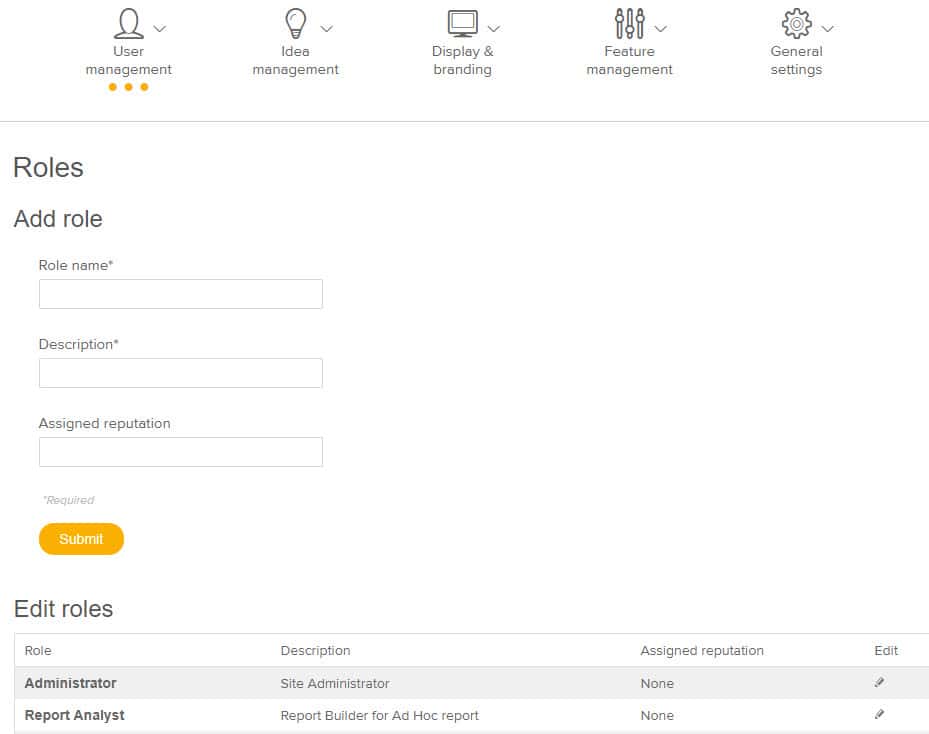Edit the Report Analyst role pencil icon
The height and width of the screenshot is (734, 929).
click(x=879, y=714)
